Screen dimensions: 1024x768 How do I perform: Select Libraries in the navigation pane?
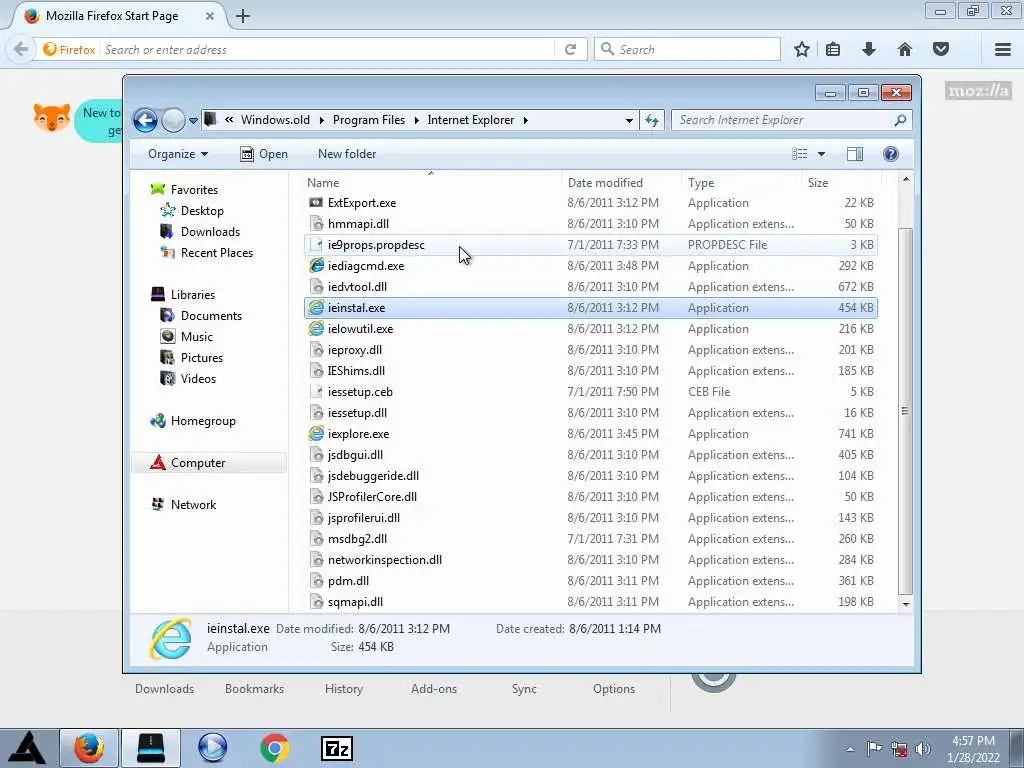193,295
